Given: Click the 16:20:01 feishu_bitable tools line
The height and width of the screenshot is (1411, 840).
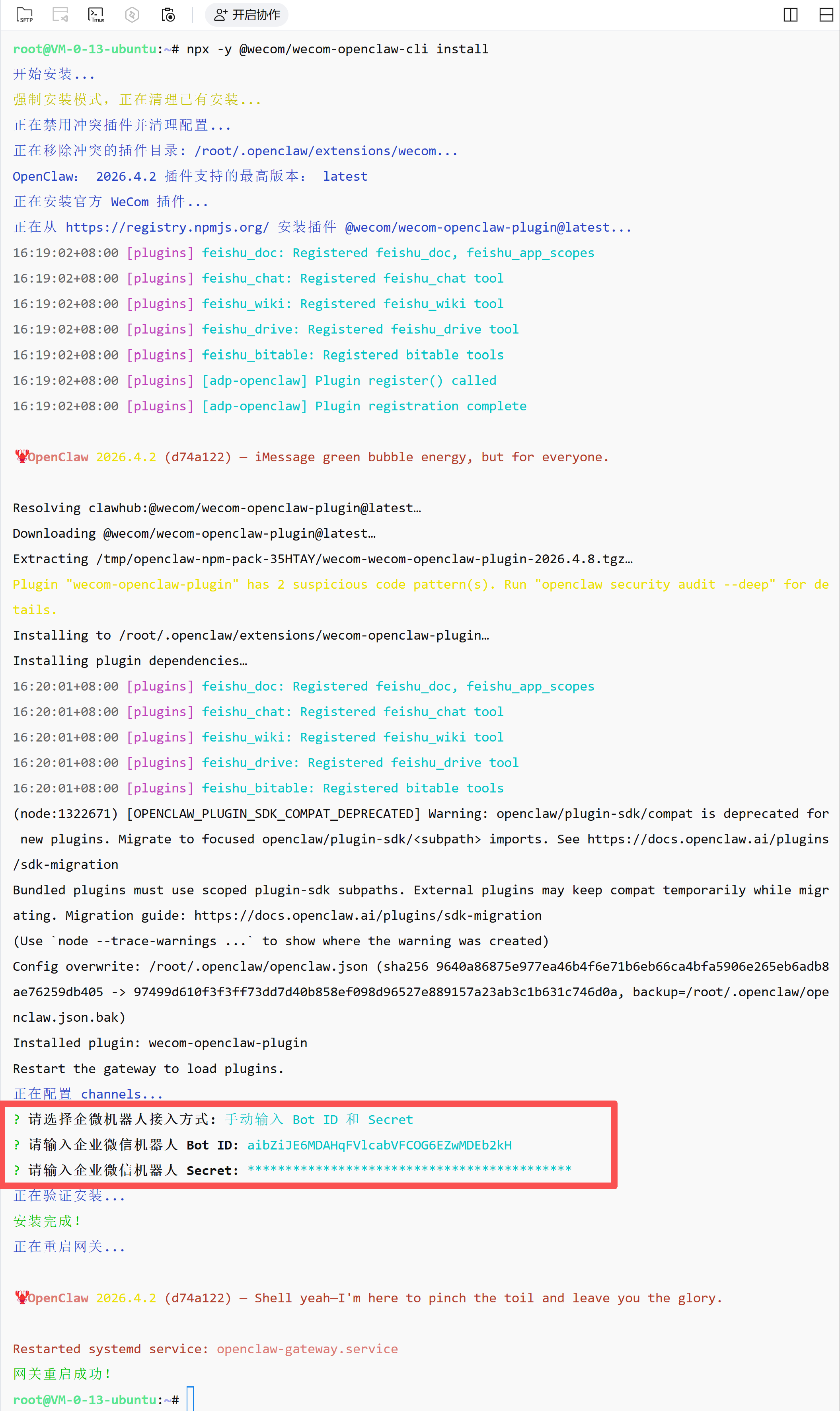Looking at the screenshot, I should click(258, 788).
